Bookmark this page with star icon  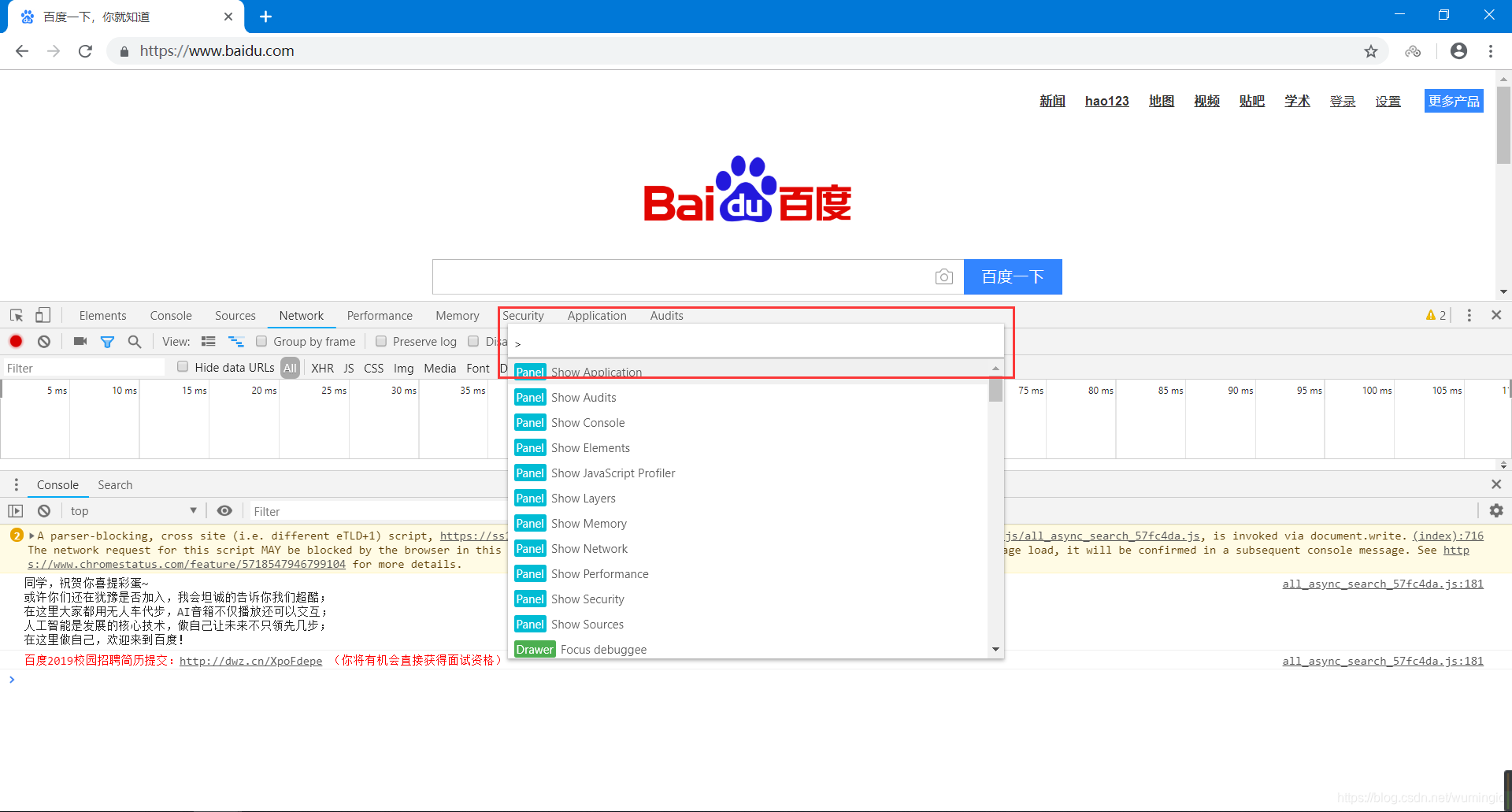1371,51
